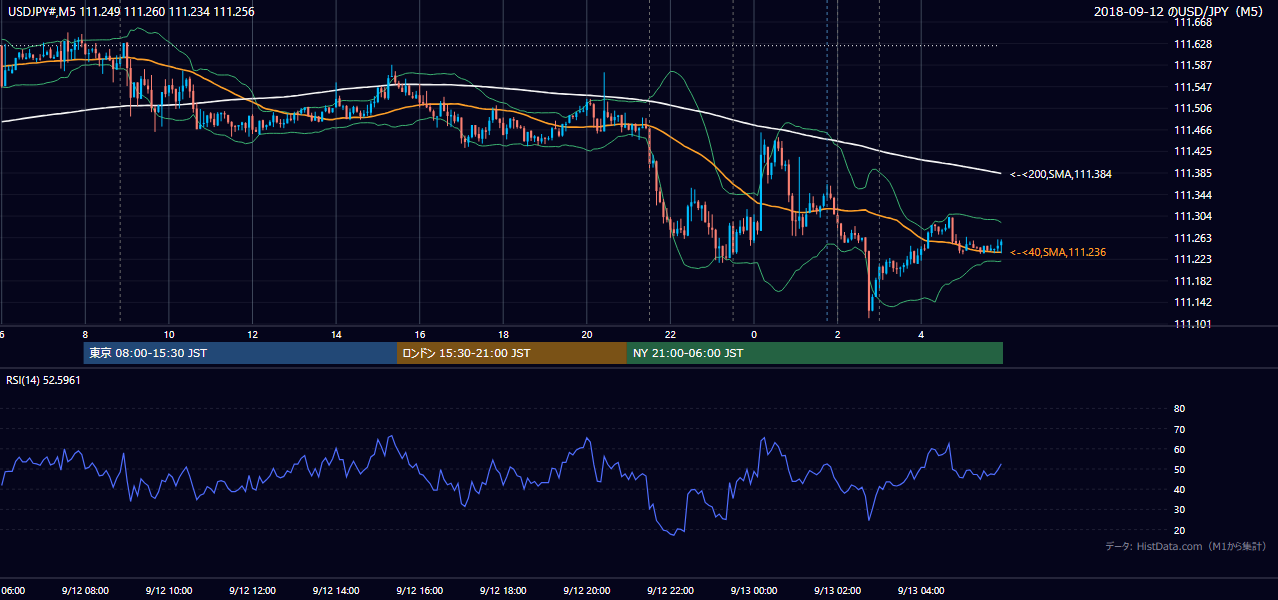1278x600 pixels.
Task: Click the RSI(14) 52.5961 indicator label
Action: pos(43,380)
